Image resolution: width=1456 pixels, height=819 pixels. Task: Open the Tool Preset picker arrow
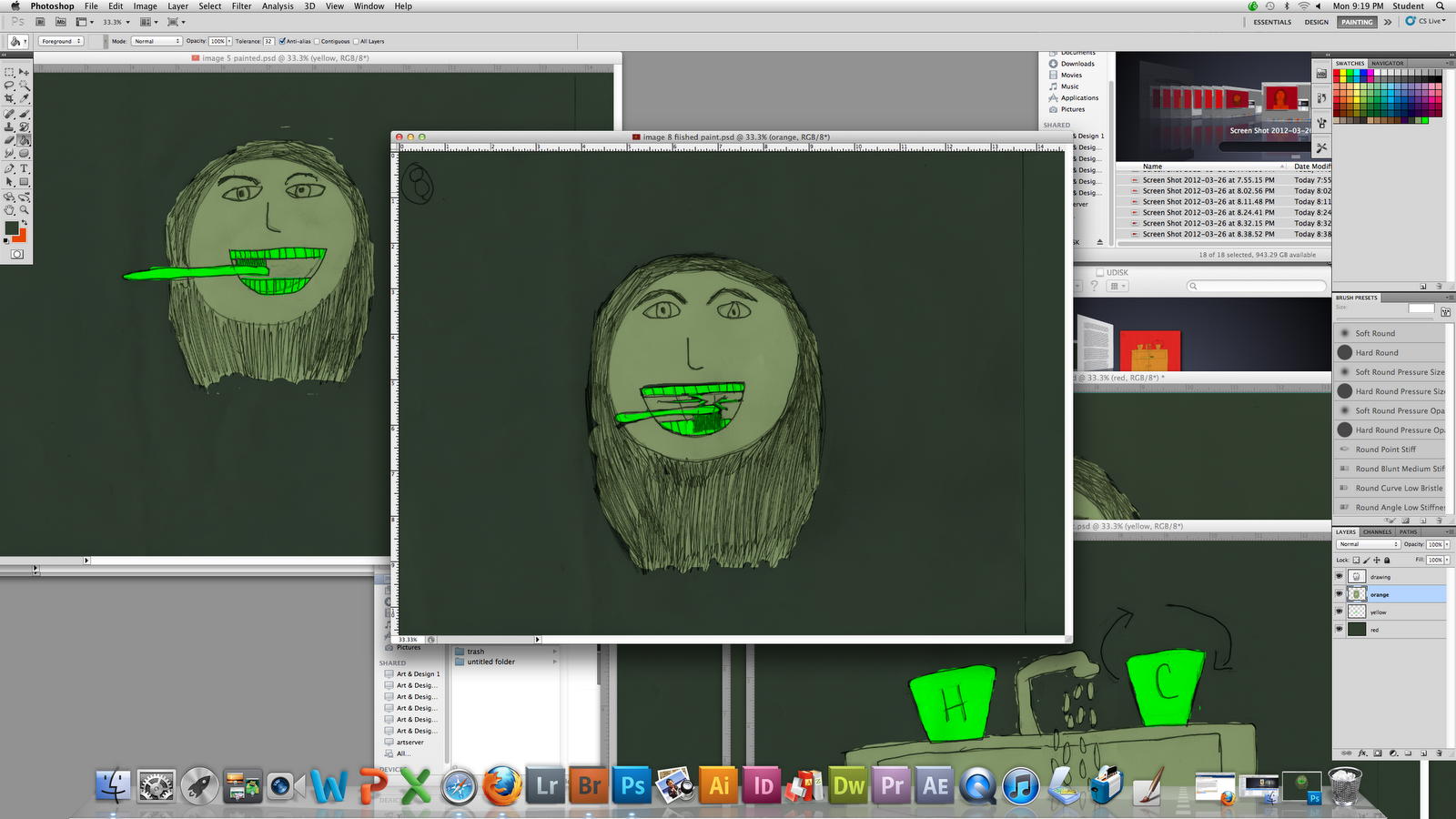25,41
